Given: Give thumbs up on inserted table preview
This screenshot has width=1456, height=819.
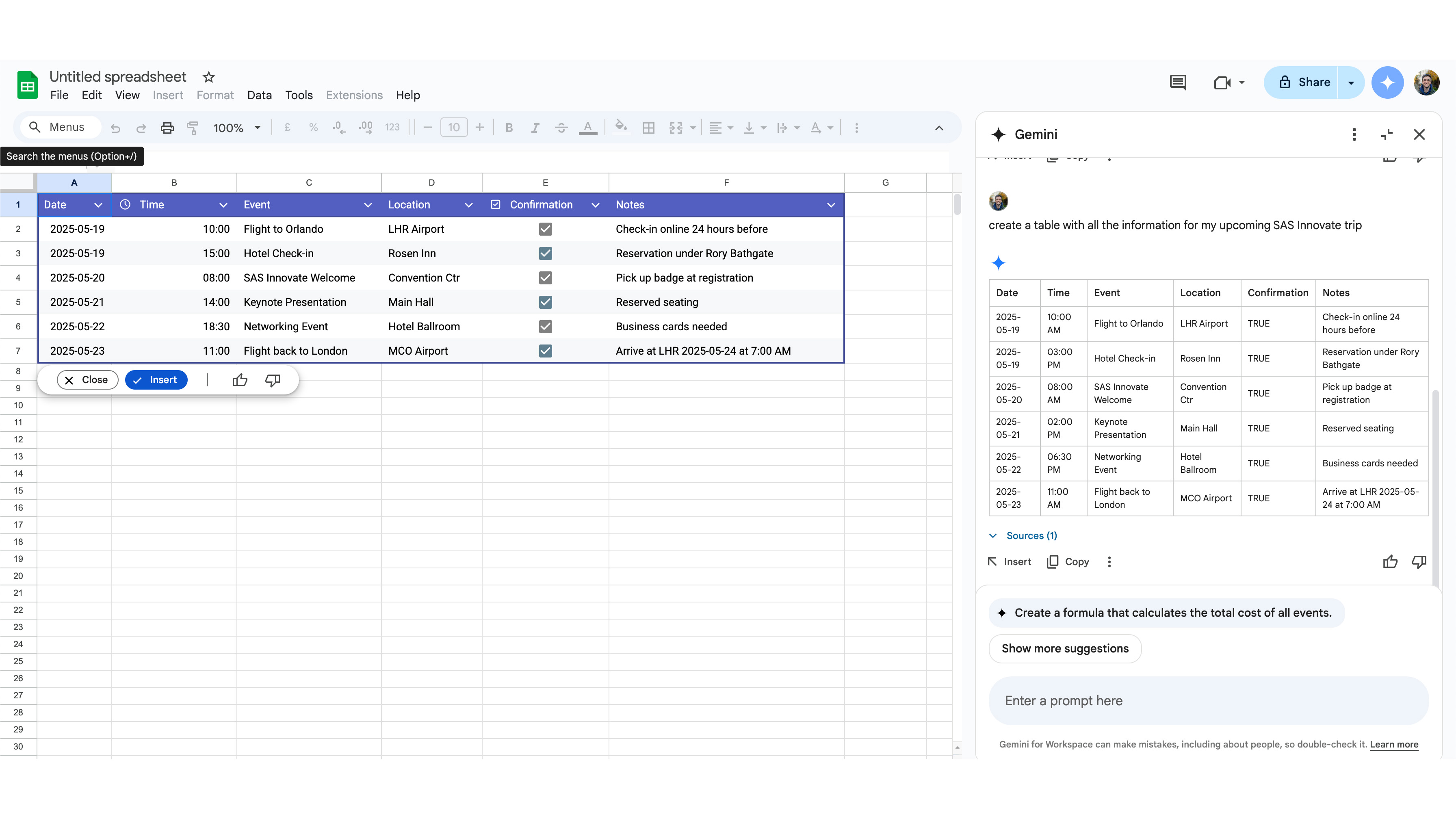Looking at the screenshot, I should pyautogui.click(x=240, y=380).
